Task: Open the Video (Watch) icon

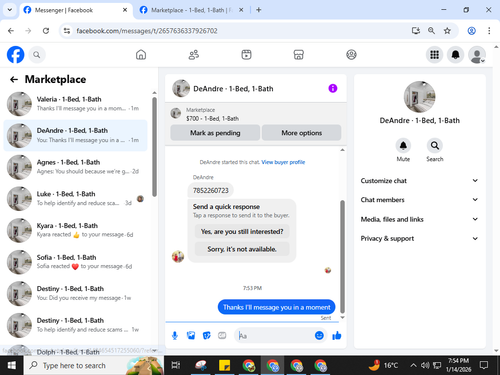Action: pos(246,55)
